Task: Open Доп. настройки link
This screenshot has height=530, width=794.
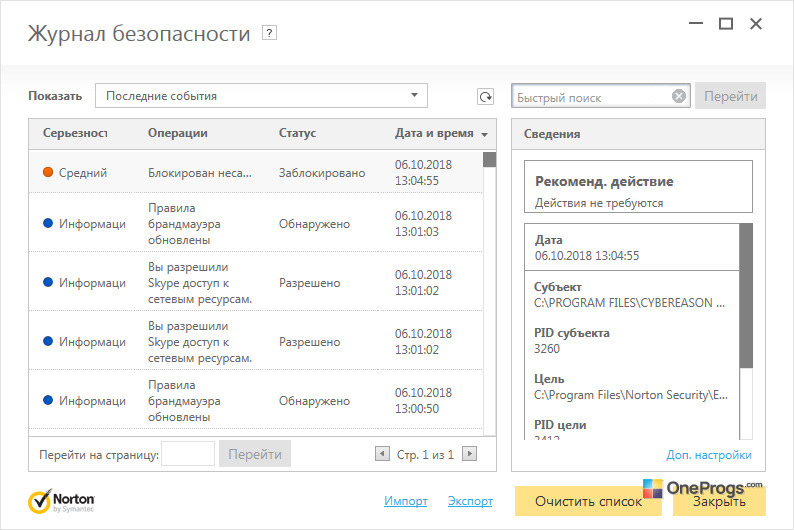Action: click(708, 455)
